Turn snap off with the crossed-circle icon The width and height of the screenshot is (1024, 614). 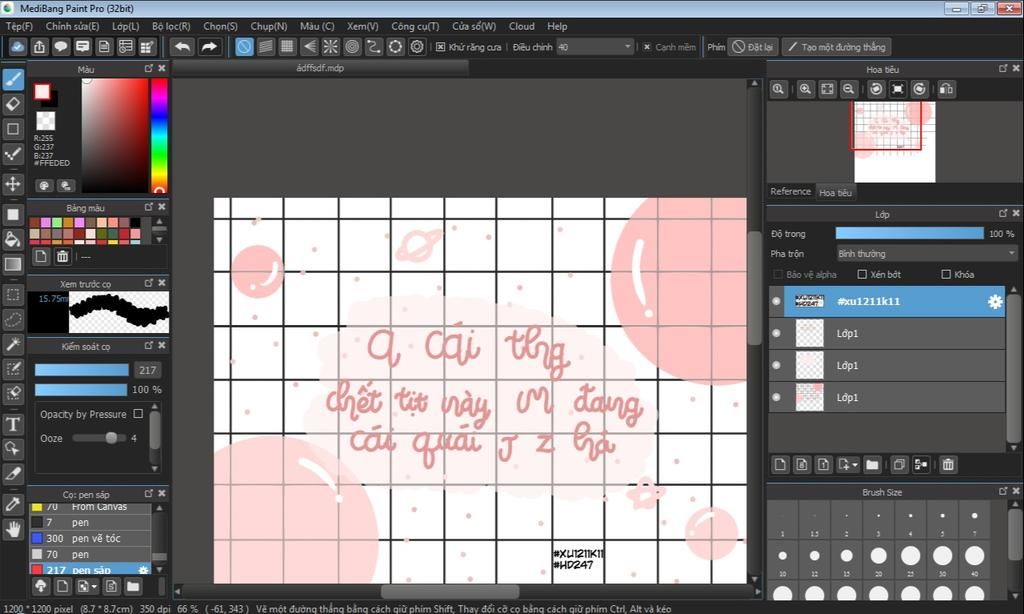(244, 47)
